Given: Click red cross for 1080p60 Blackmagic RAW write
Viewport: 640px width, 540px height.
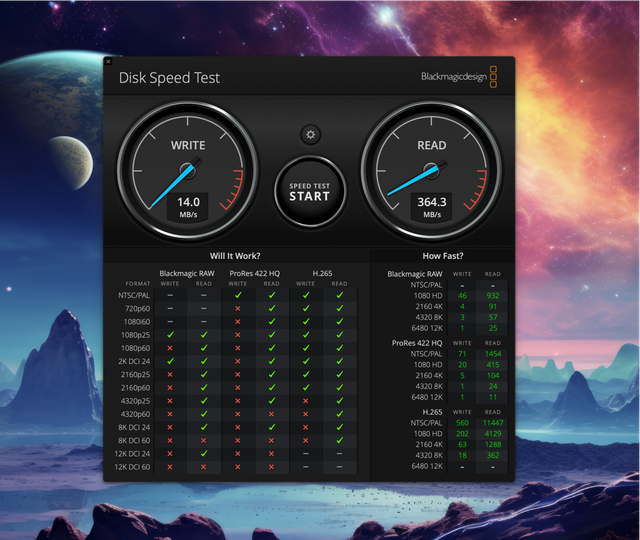Looking at the screenshot, I should [170, 348].
